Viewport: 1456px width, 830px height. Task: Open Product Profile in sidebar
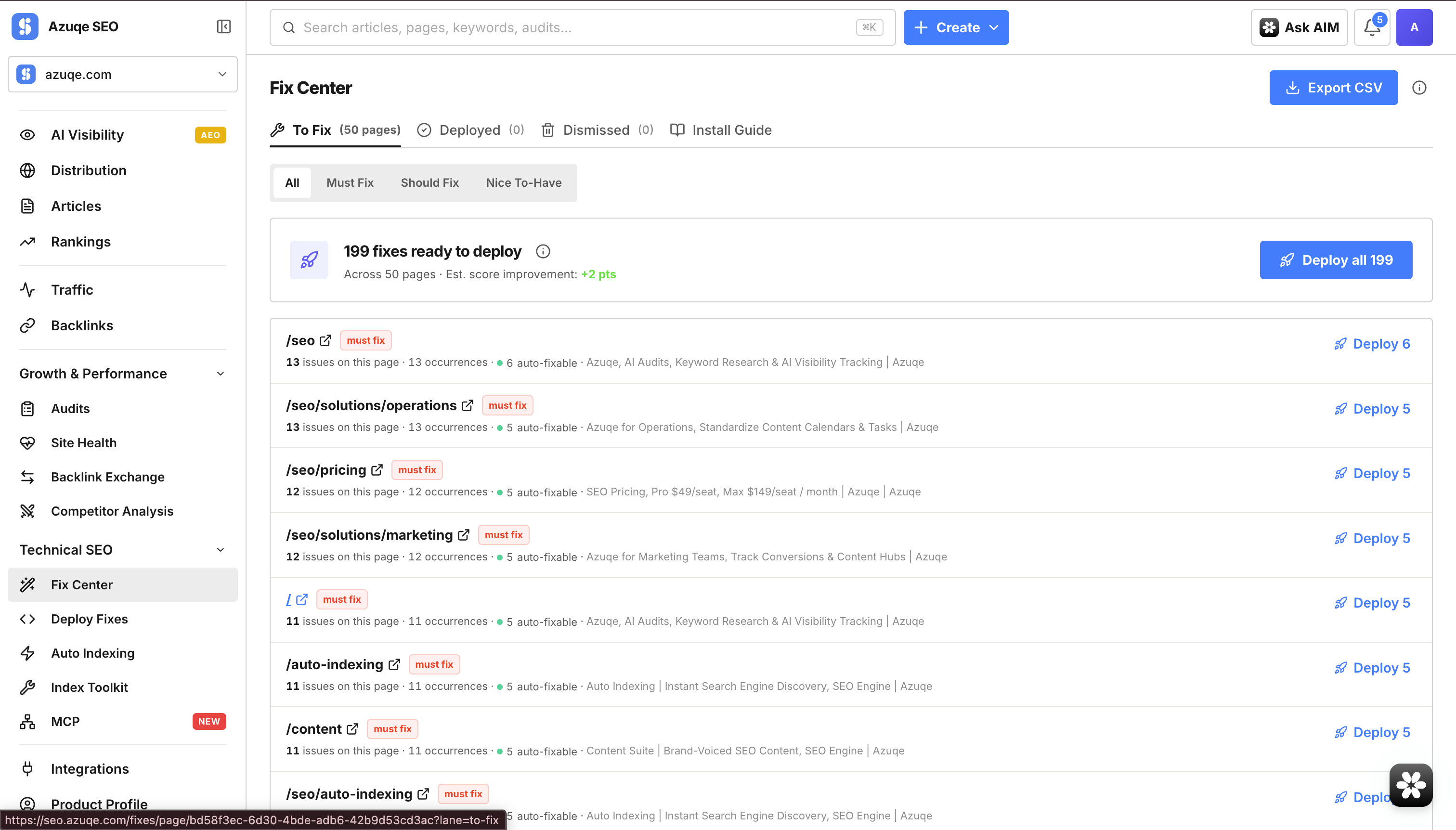[x=123, y=804]
